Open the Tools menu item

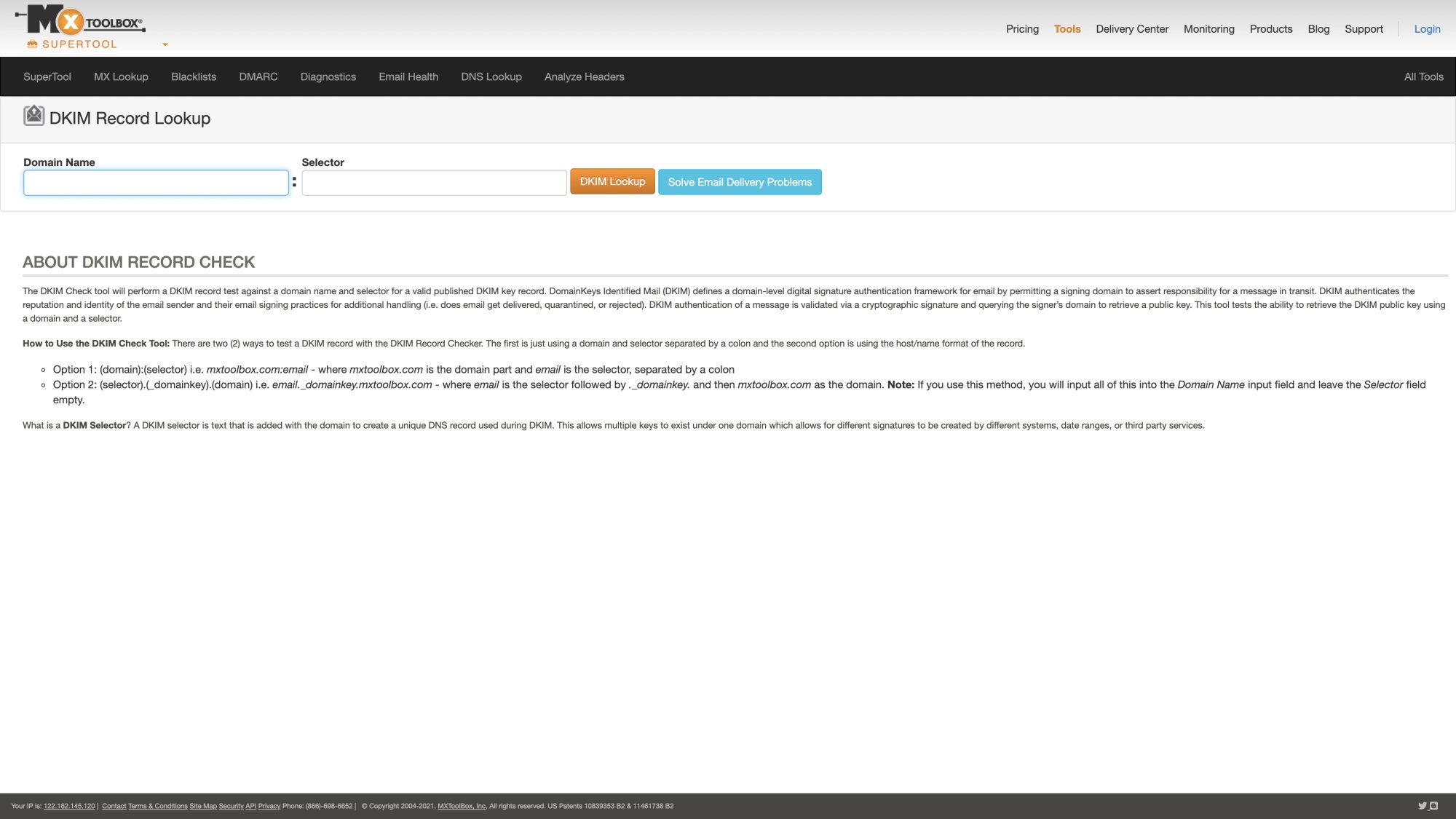pyautogui.click(x=1067, y=29)
